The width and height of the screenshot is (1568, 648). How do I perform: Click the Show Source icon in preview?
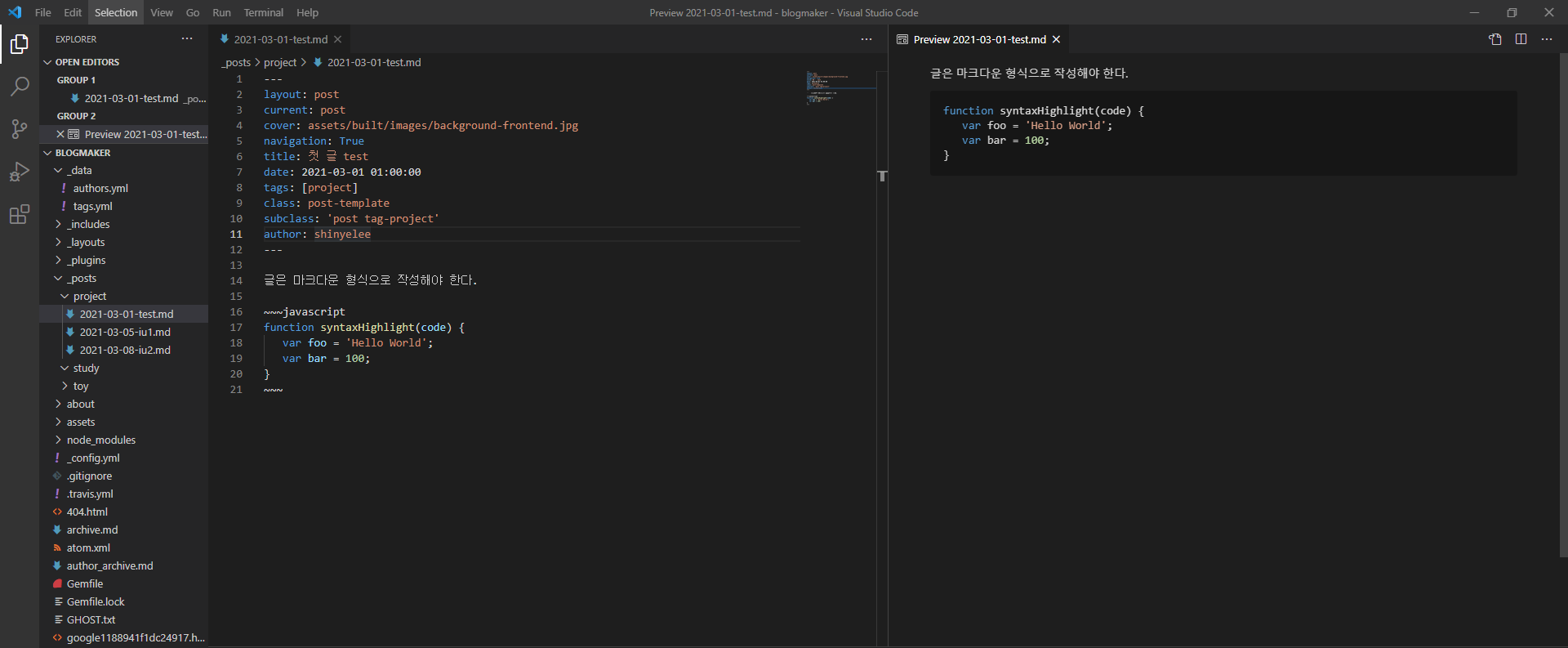[x=1495, y=39]
